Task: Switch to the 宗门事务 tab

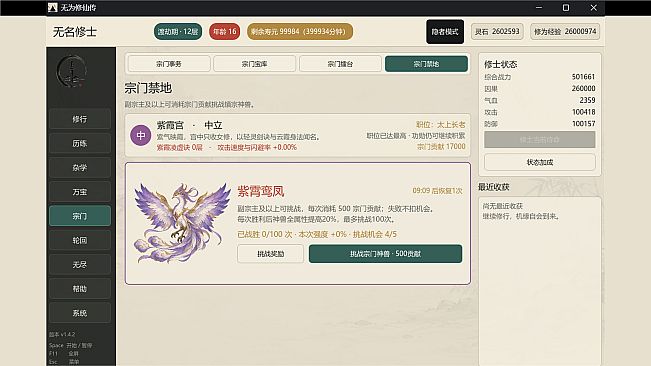Action: [x=169, y=64]
